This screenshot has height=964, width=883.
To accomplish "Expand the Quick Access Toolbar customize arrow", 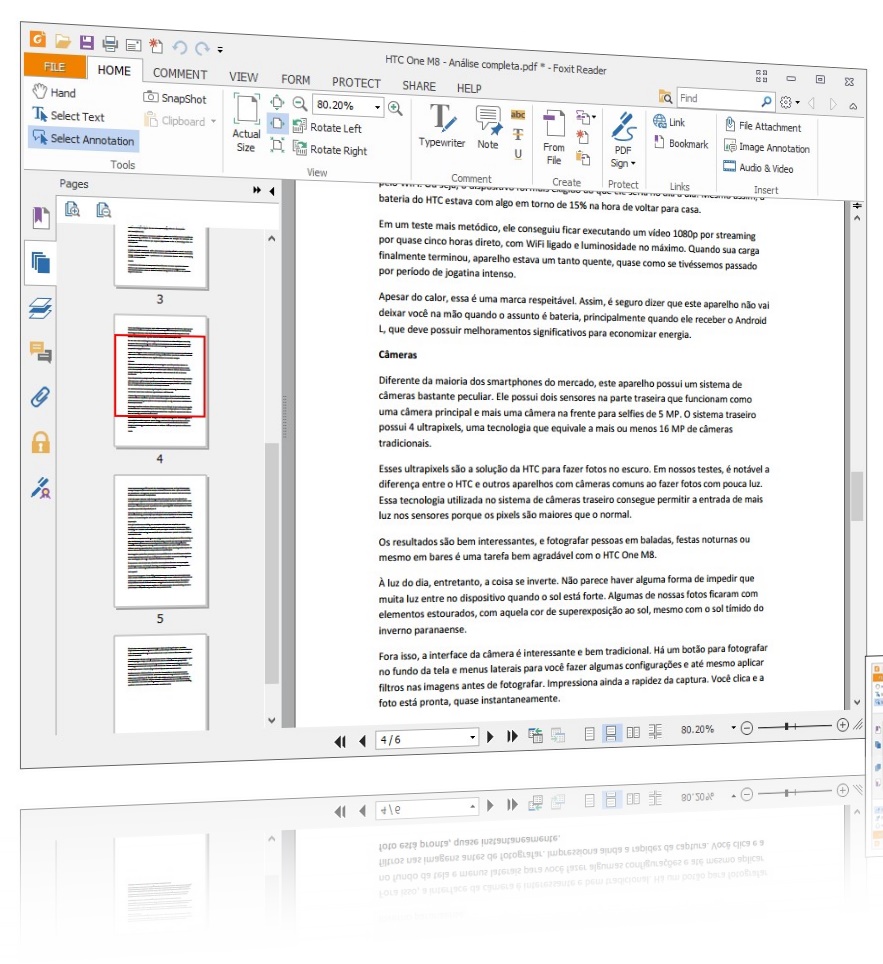I will (220, 50).
